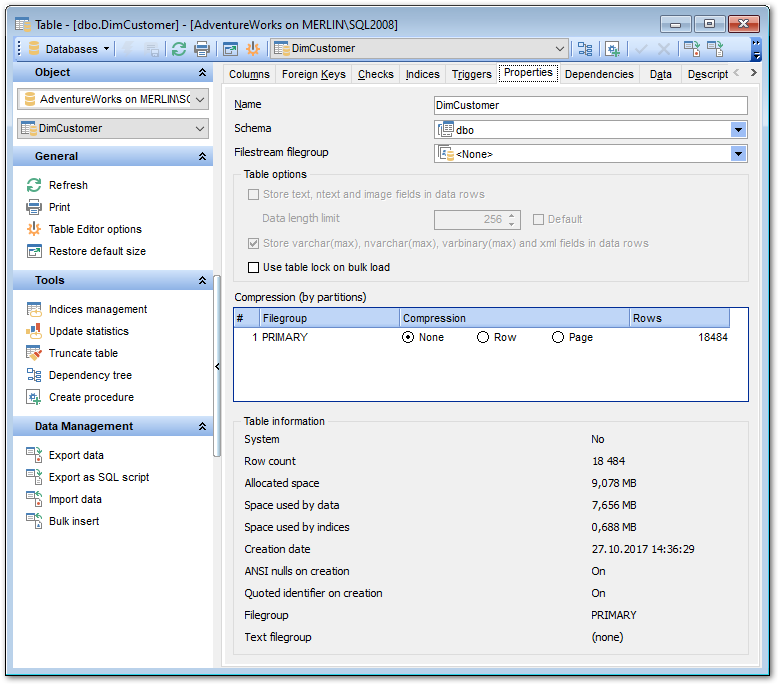The height and width of the screenshot is (685, 779).
Task: Click the Name field containing DimCustomer
Action: (590, 105)
